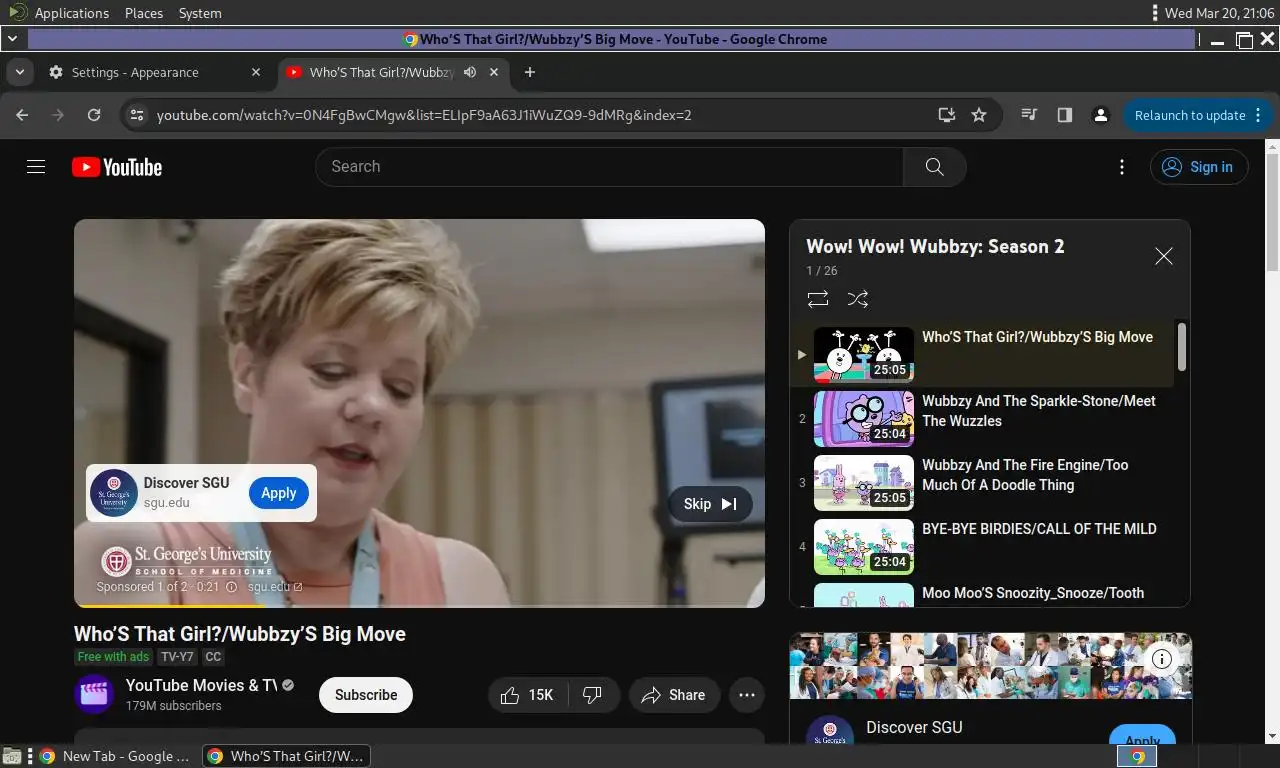
Task: Click the info icon on SGU banner
Action: (x=1162, y=659)
